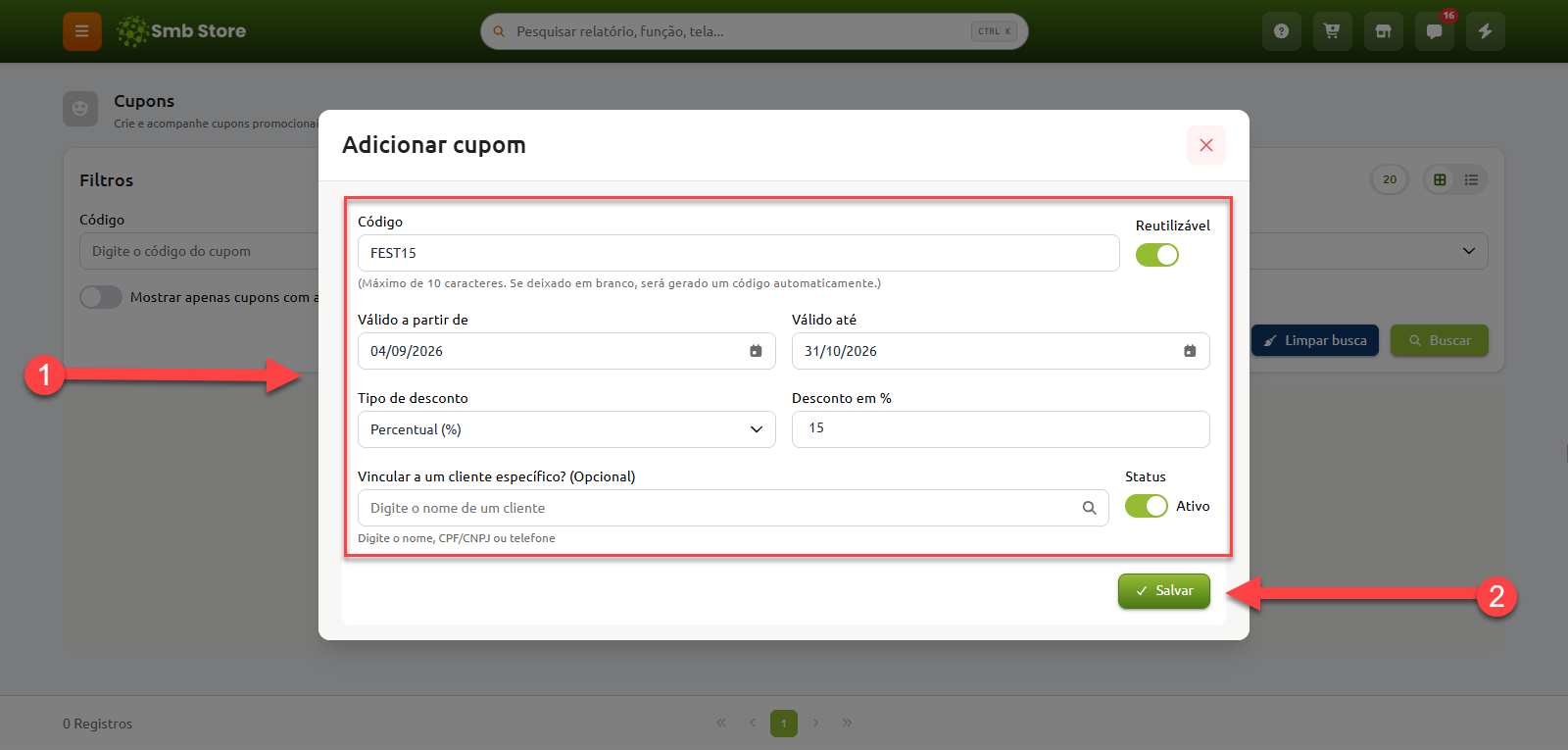This screenshot has width=1568, height=750.
Task: Click the '0 Registros' text
Action: pos(97,724)
